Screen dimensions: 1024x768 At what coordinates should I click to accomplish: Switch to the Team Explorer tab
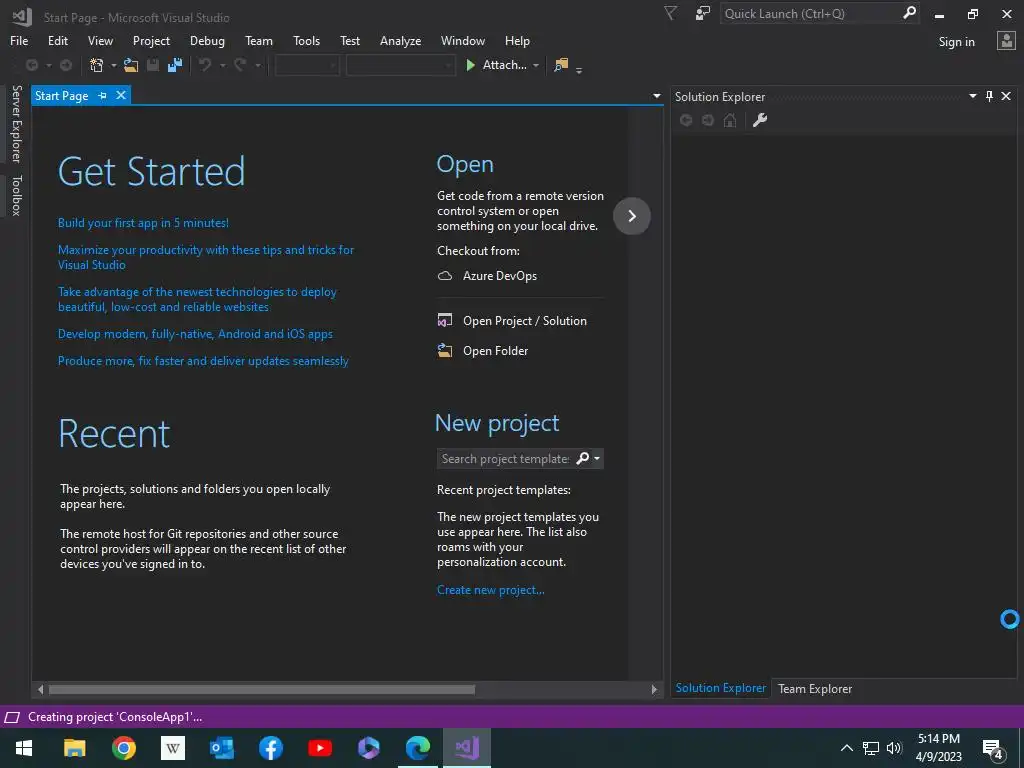pyautogui.click(x=814, y=688)
